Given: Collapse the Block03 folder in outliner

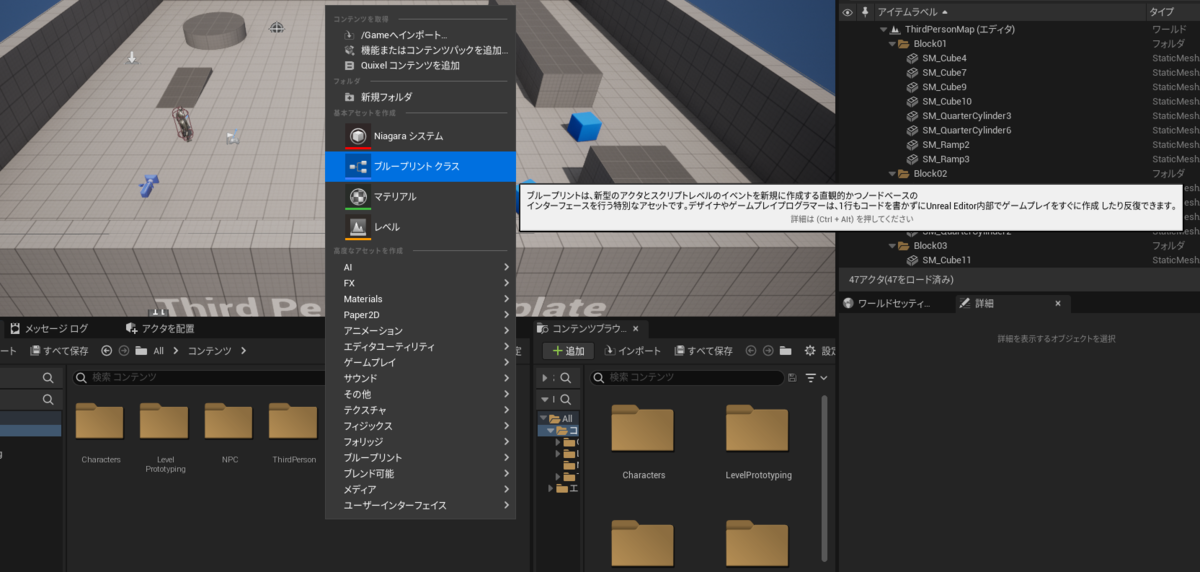Looking at the screenshot, I should pos(891,245).
